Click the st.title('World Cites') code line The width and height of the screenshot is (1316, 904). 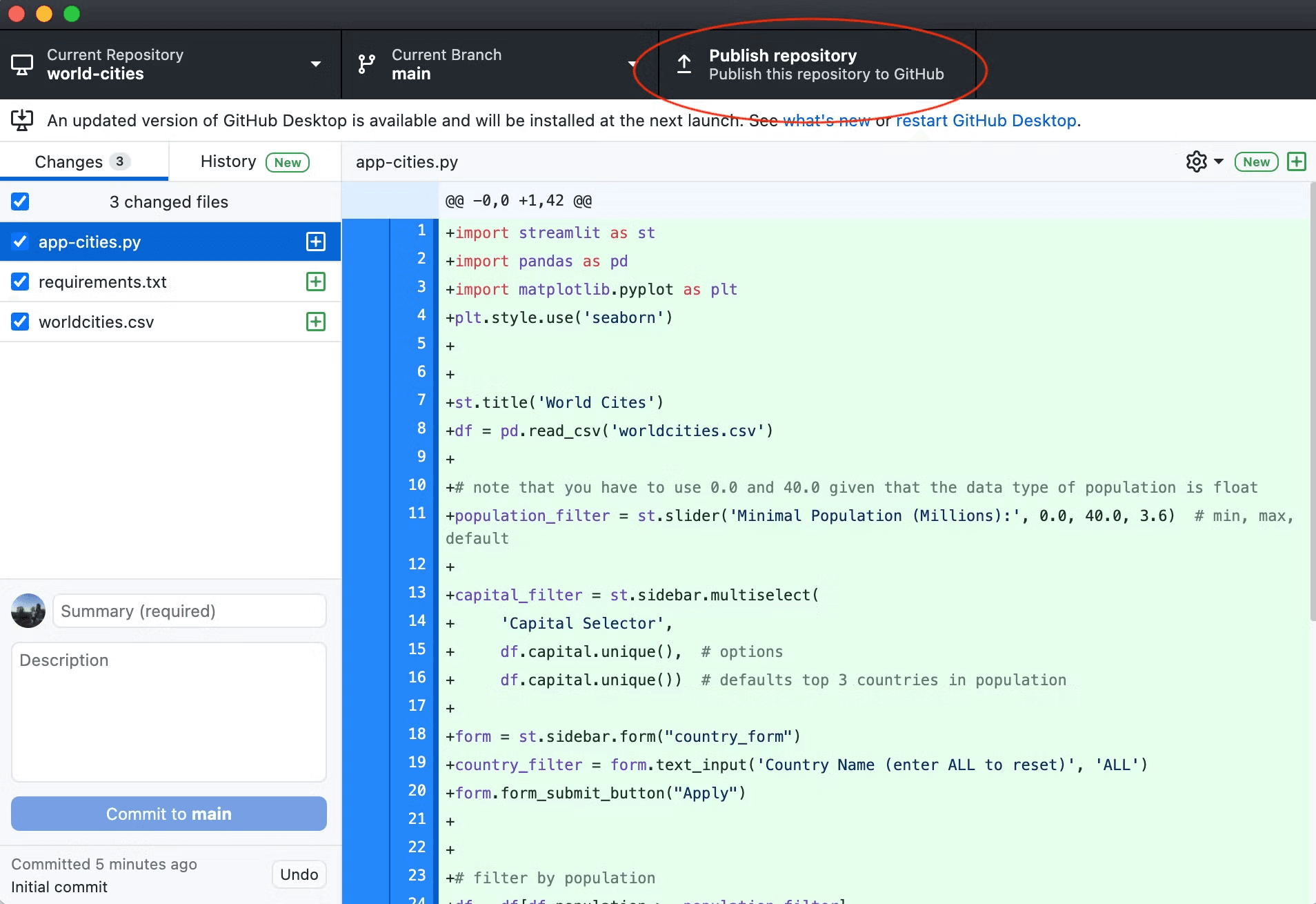(555, 403)
